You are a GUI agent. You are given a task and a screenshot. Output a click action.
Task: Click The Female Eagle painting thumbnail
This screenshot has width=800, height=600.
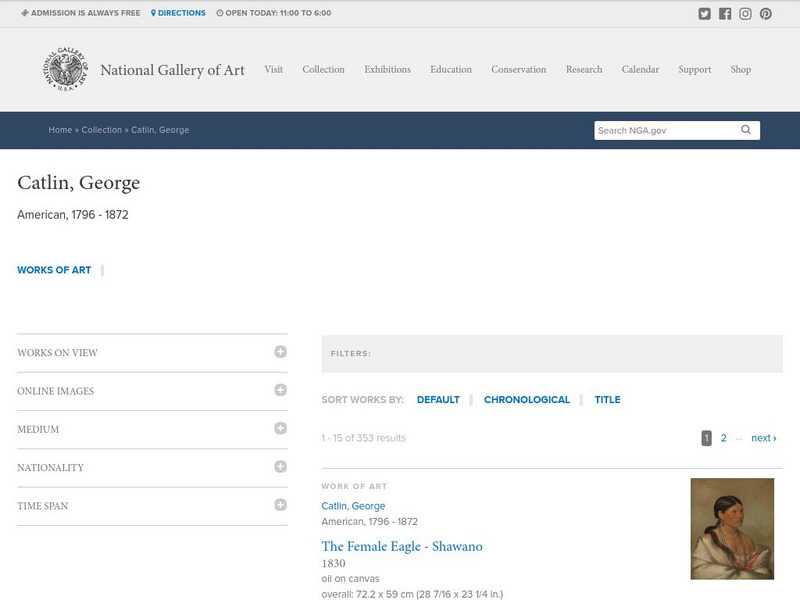pos(732,529)
